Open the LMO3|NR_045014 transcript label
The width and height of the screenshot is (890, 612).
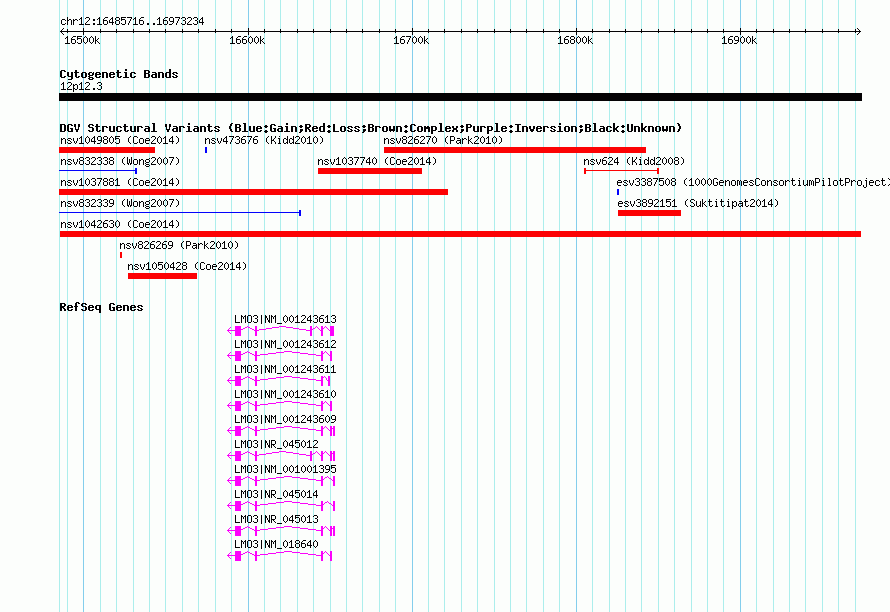coord(276,494)
